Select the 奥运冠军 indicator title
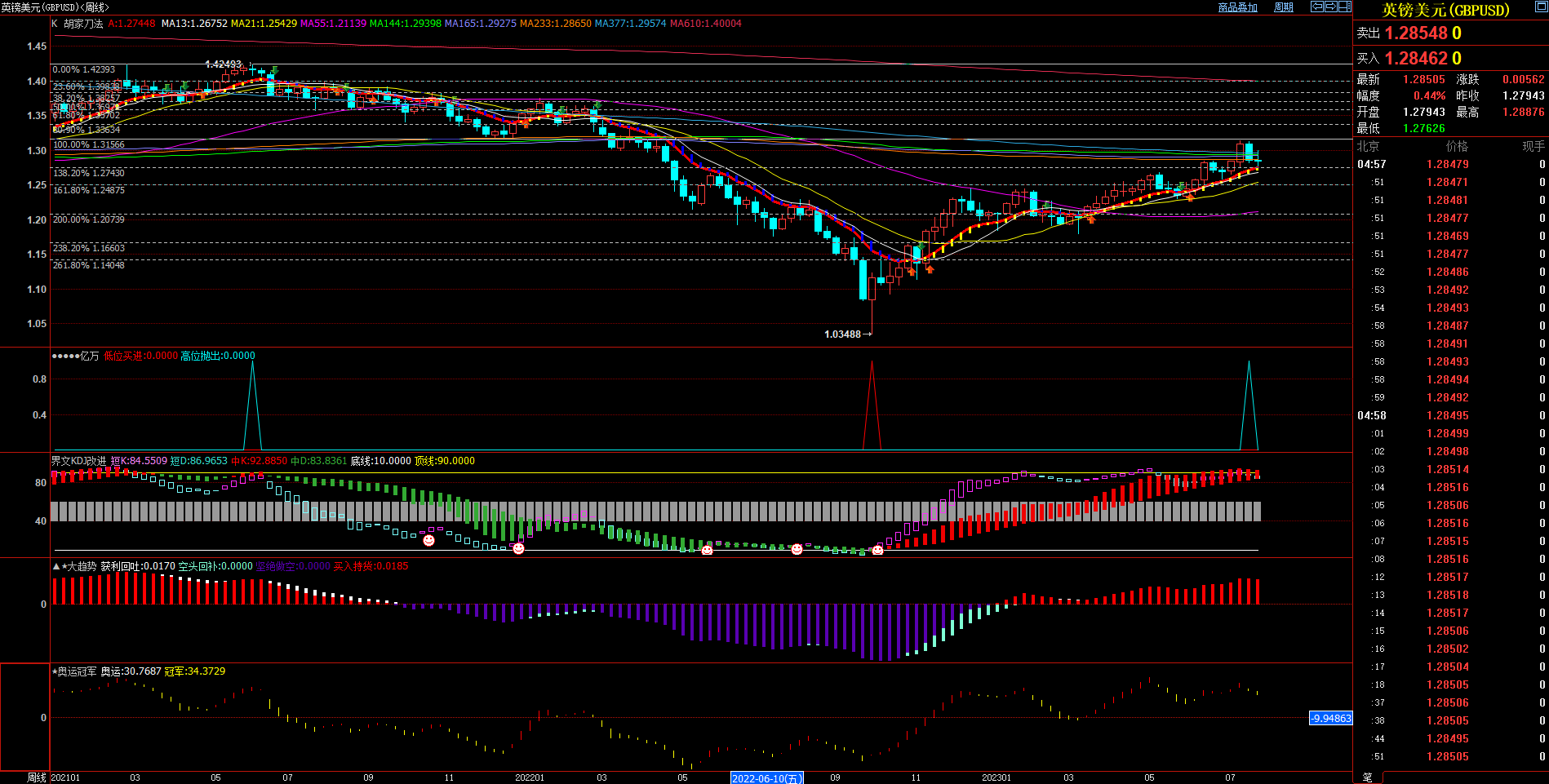This screenshot has width=1549, height=784. pos(77,671)
